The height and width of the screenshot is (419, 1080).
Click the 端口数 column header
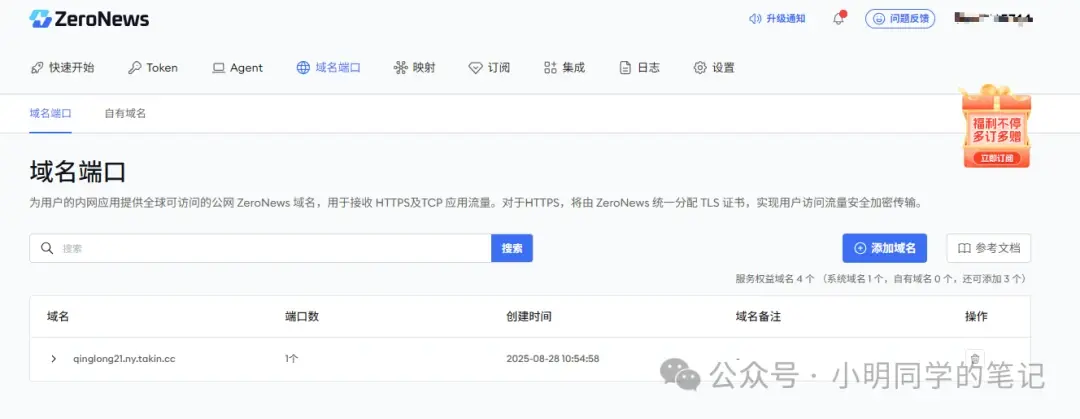[x=302, y=316]
